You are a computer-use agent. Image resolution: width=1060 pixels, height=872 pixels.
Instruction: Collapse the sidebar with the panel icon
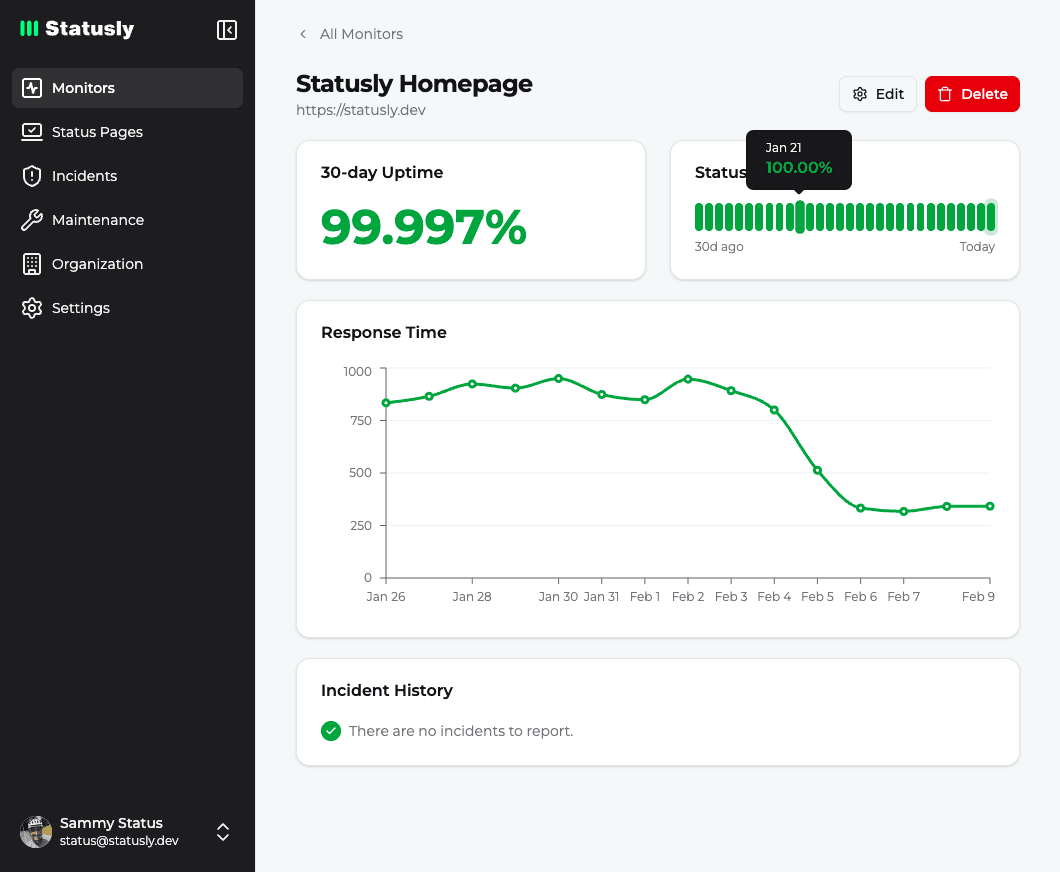point(227,30)
